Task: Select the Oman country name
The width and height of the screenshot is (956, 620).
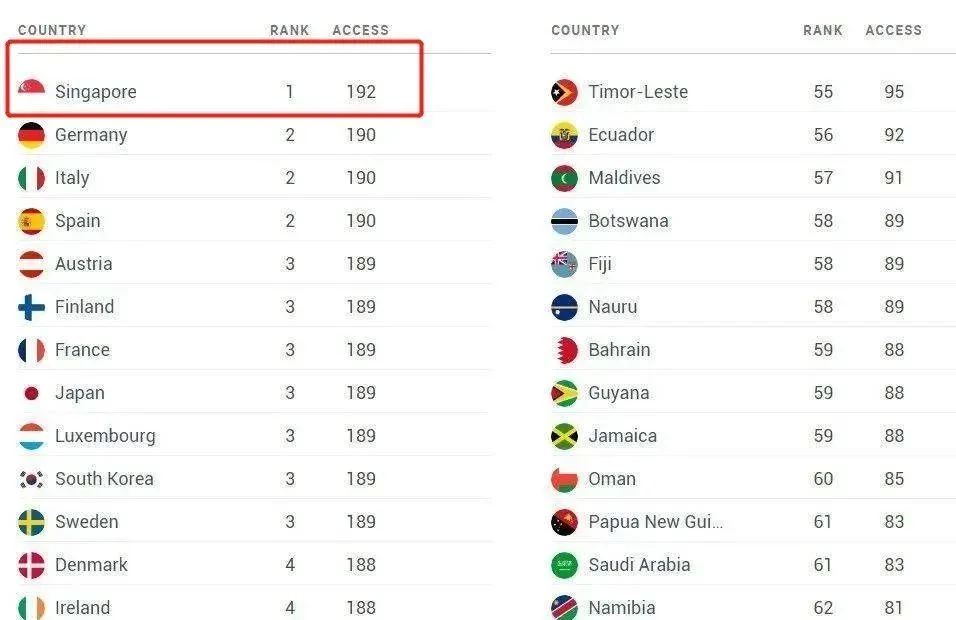Action: click(x=612, y=479)
